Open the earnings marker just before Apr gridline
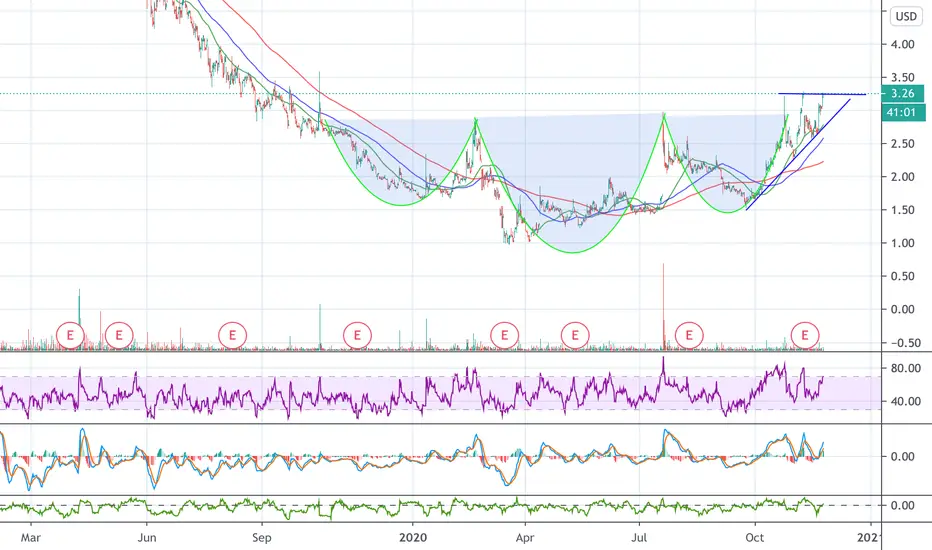Screen dimensions: 932x550 [505, 335]
